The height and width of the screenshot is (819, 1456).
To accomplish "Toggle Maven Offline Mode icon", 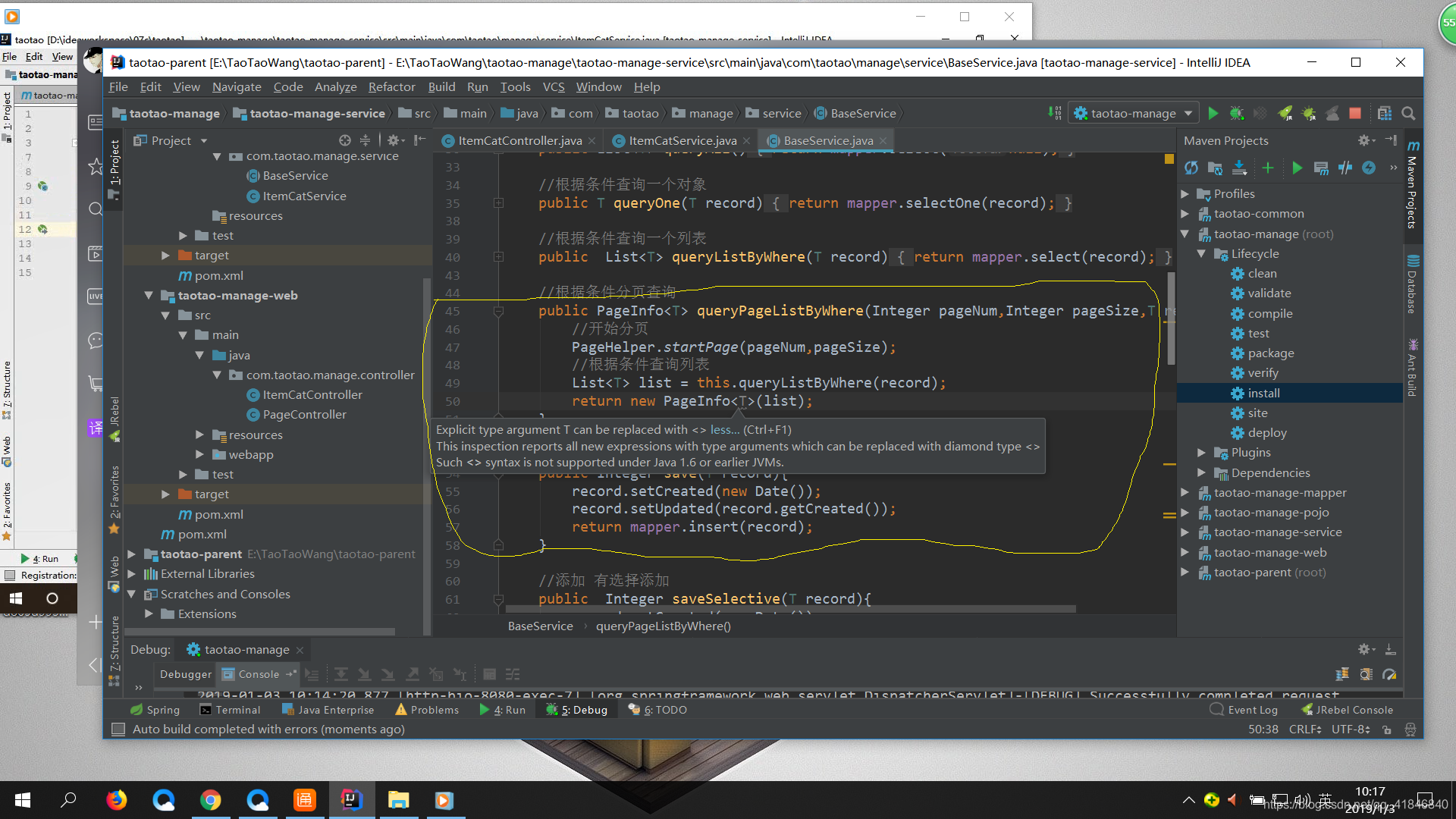I will click(1345, 168).
